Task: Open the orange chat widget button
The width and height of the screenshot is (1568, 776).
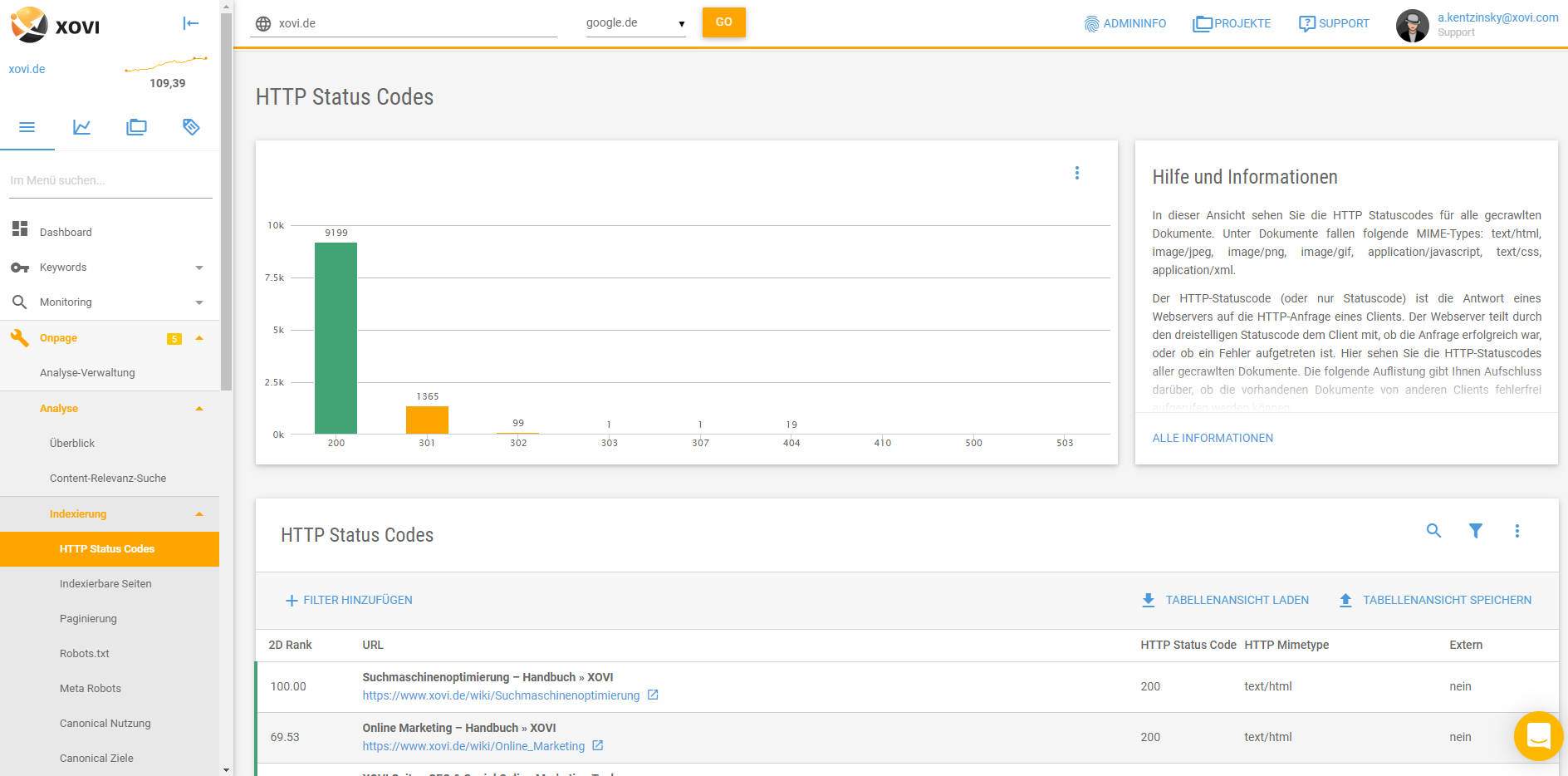Action: pos(1539,736)
